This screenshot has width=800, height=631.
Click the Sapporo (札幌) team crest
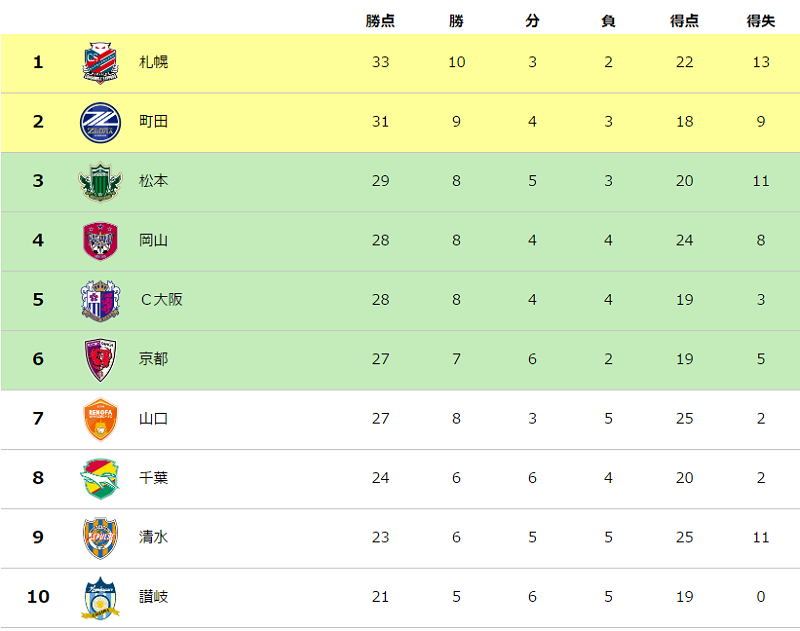click(100, 63)
